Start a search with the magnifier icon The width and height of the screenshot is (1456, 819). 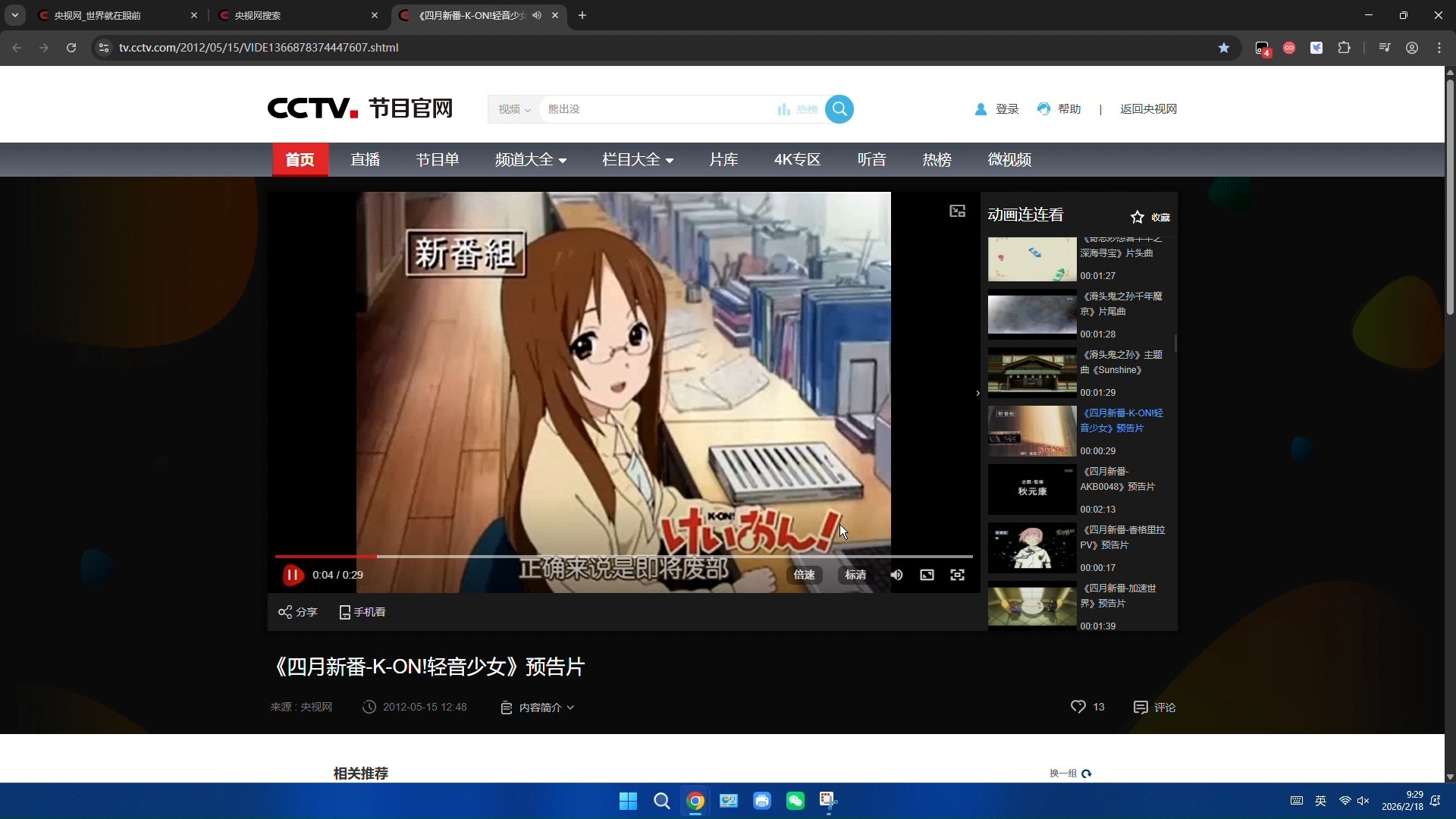click(x=839, y=108)
